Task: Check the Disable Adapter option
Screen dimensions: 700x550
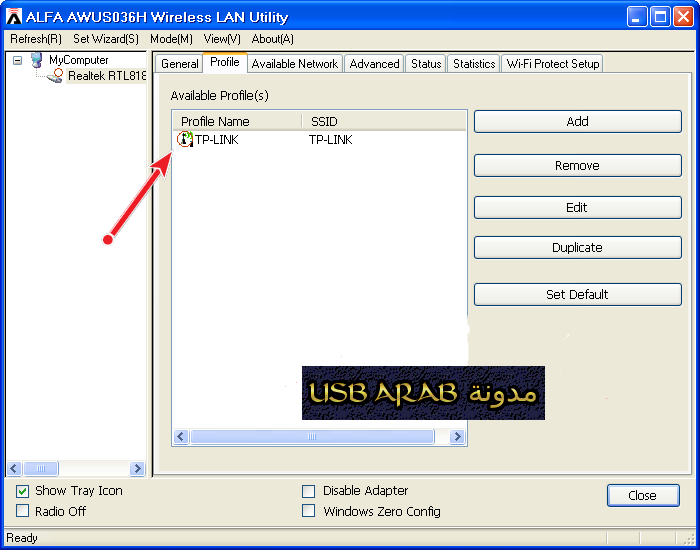Action: click(308, 491)
